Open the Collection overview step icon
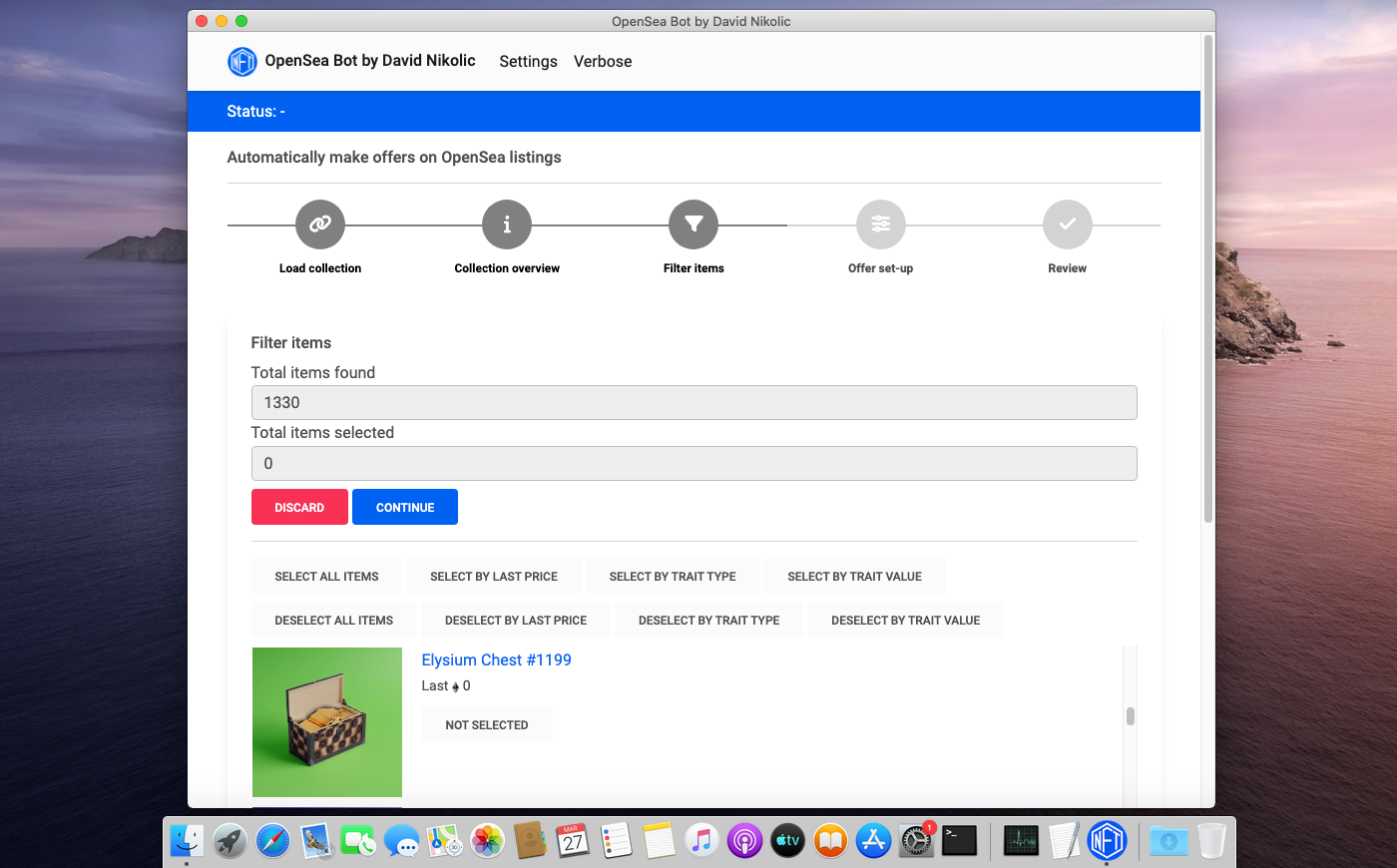Screen dimensions: 1397x868 (x=507, y=224)
